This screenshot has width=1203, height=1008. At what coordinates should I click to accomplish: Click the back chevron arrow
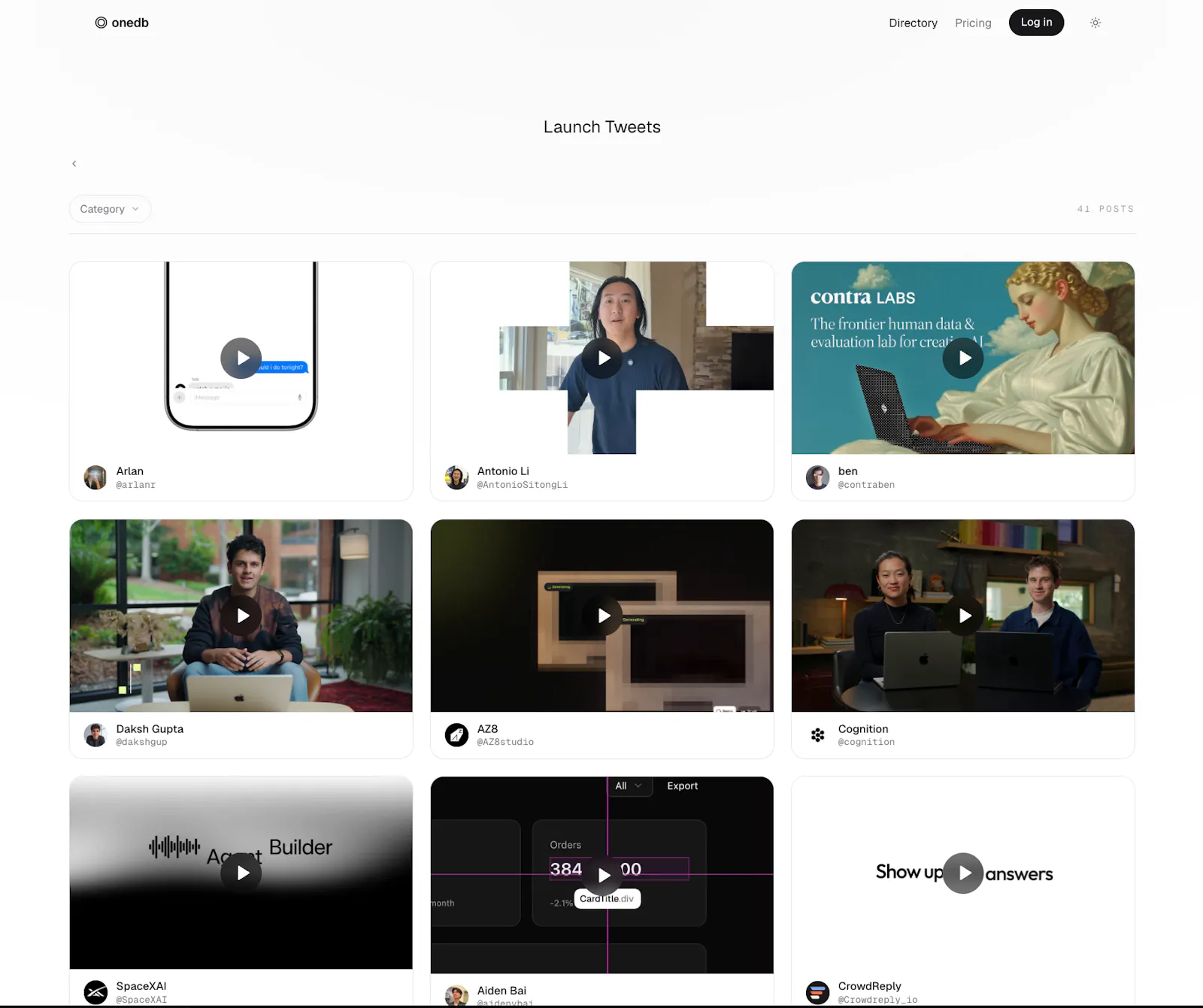74,163
